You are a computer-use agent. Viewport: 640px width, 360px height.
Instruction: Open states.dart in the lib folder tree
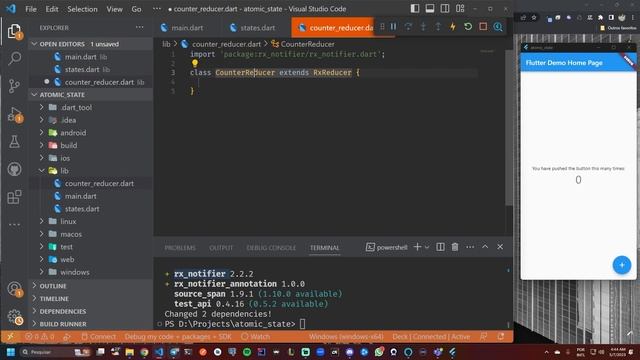[x=82, y=209]
